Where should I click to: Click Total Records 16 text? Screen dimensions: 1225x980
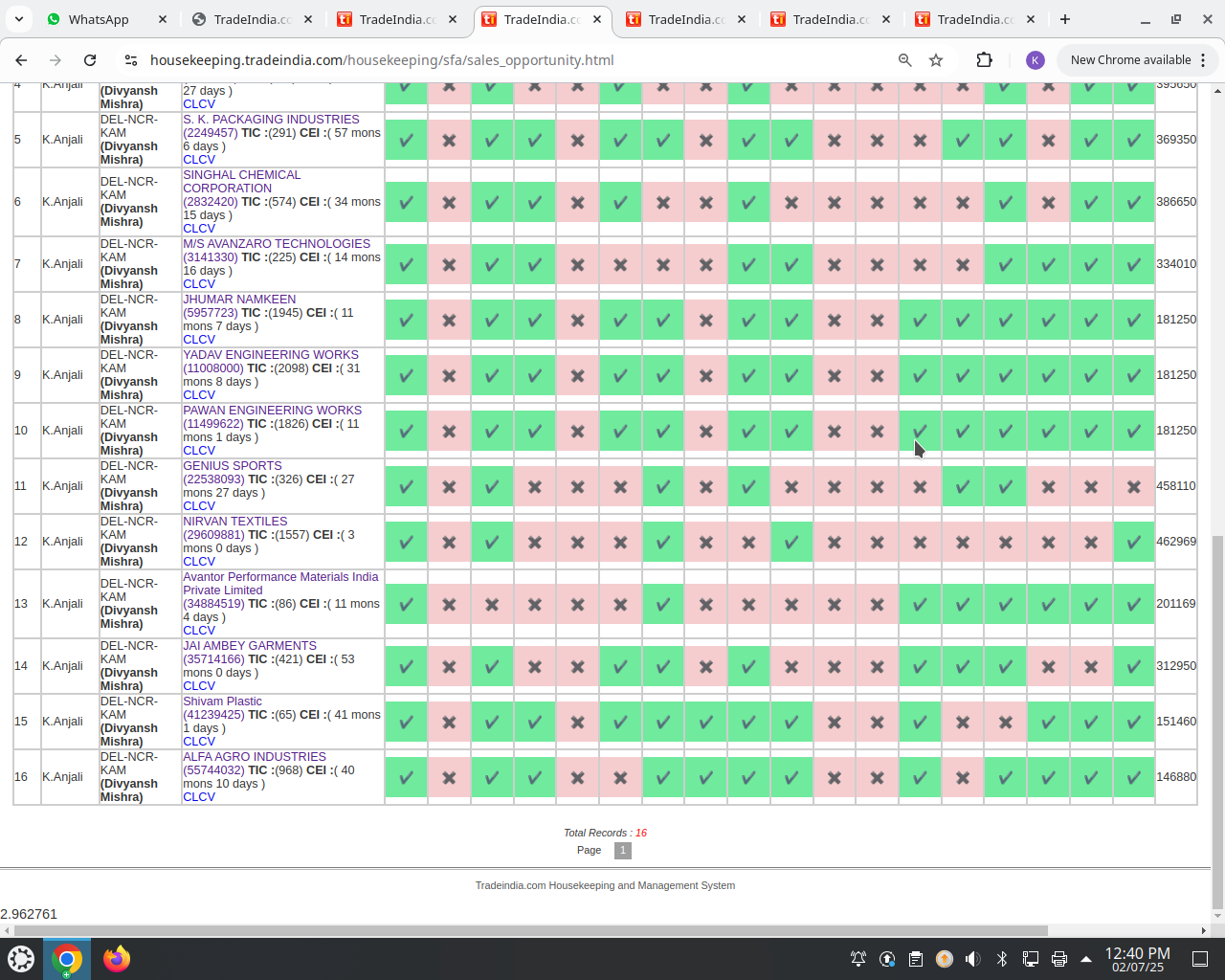click(x=605, y=833)
